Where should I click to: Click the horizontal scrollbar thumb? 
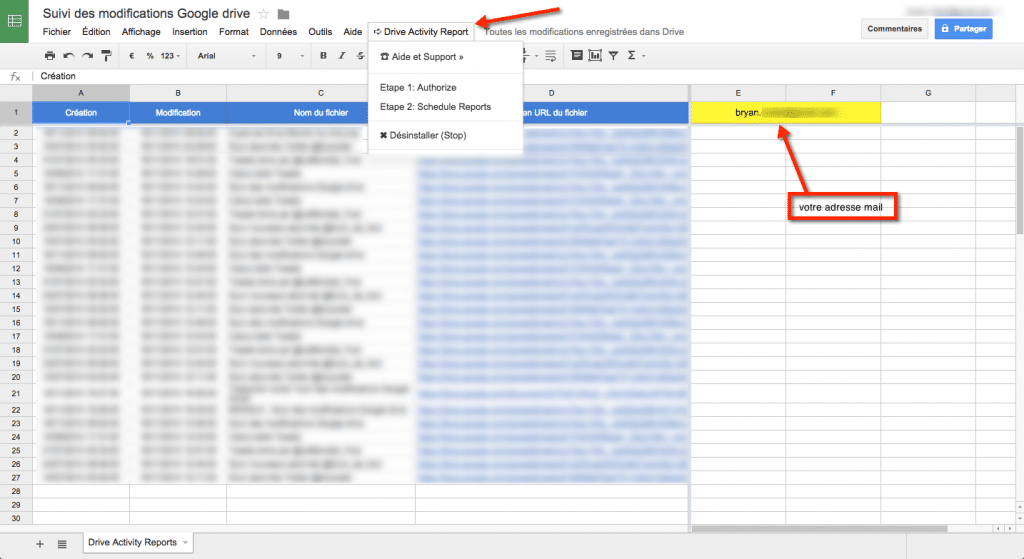pos(819,528)
